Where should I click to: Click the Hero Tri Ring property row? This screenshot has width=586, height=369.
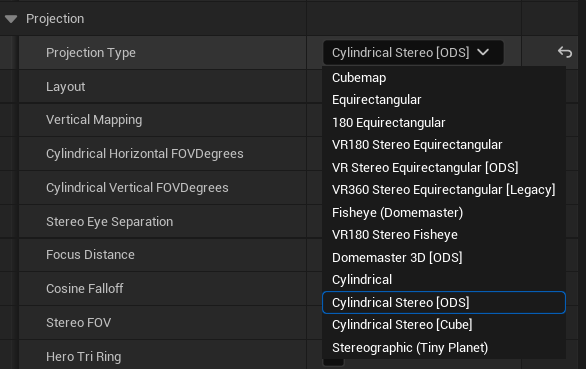163,355
